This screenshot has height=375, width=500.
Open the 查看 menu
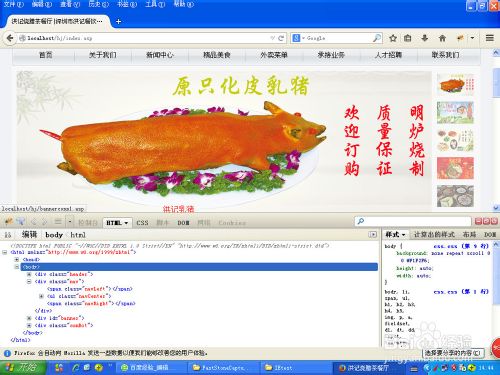(70, 4)
